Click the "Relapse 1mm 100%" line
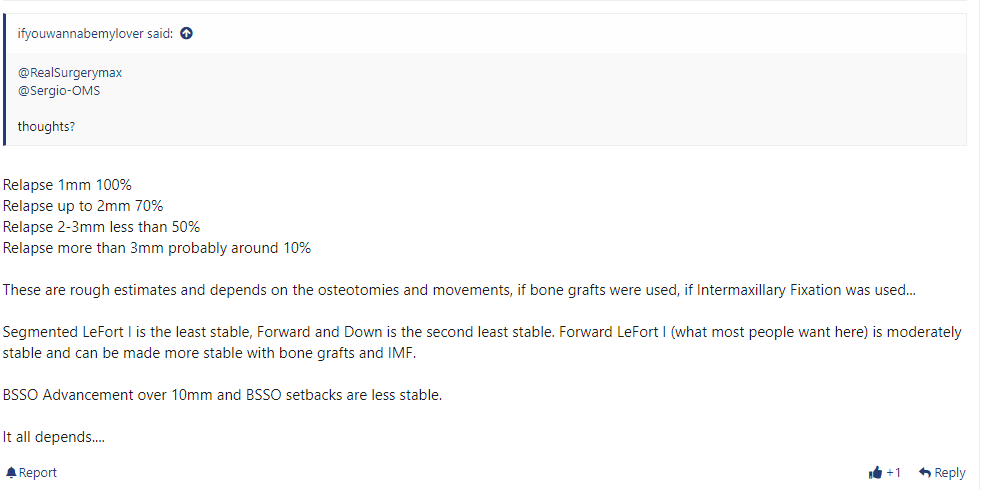Viewport: 984px width, 490px height. (67, 185)
